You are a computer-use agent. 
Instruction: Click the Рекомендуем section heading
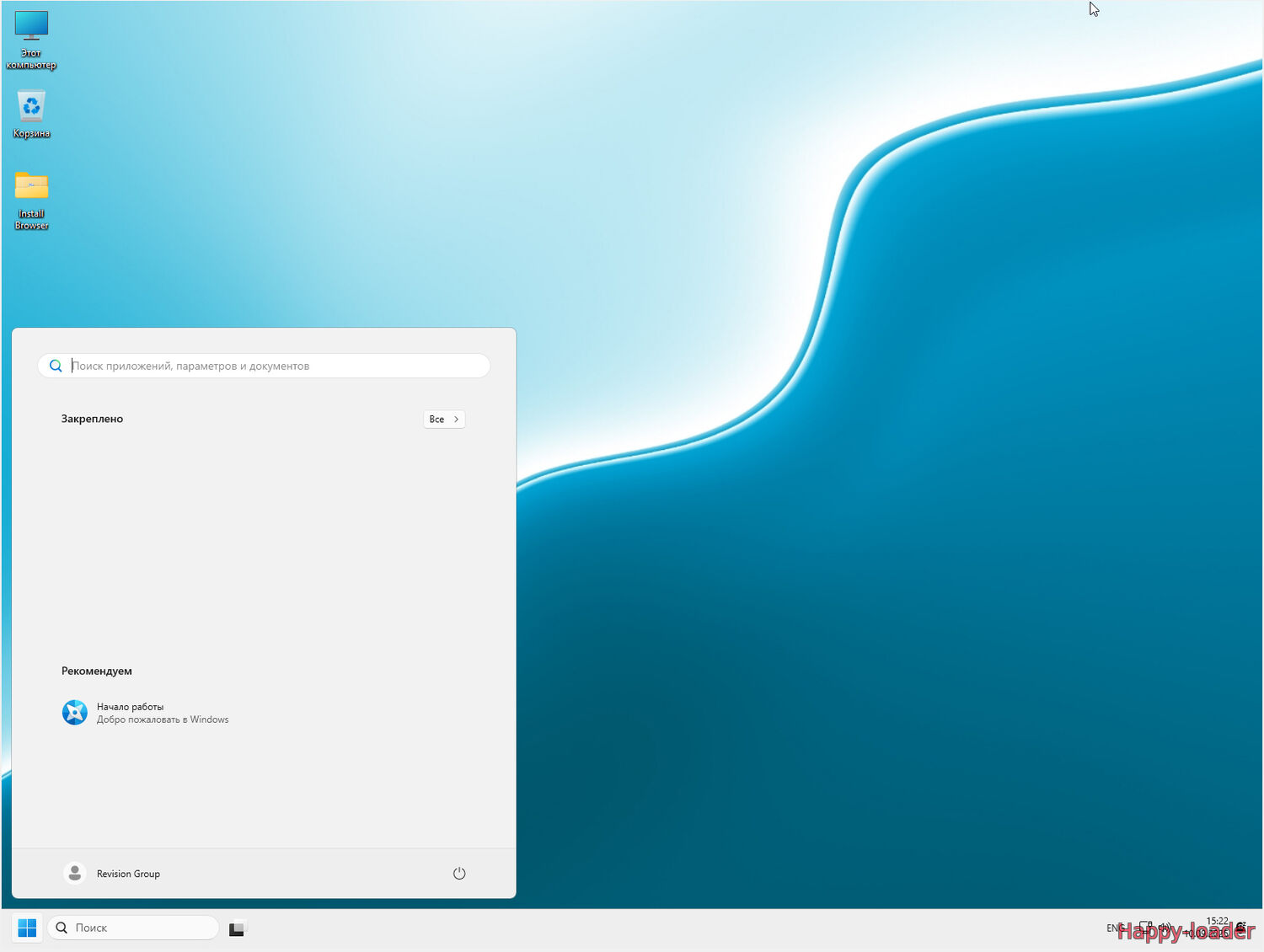click(x=97, y=671)
